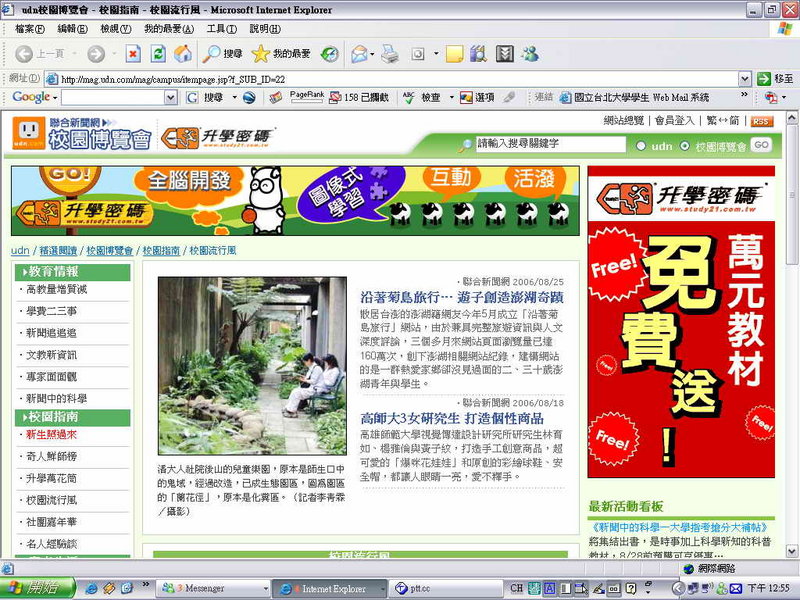Click the Stop button in IE toolbar
Screen dimensions: 800x600
pos(133,54)
